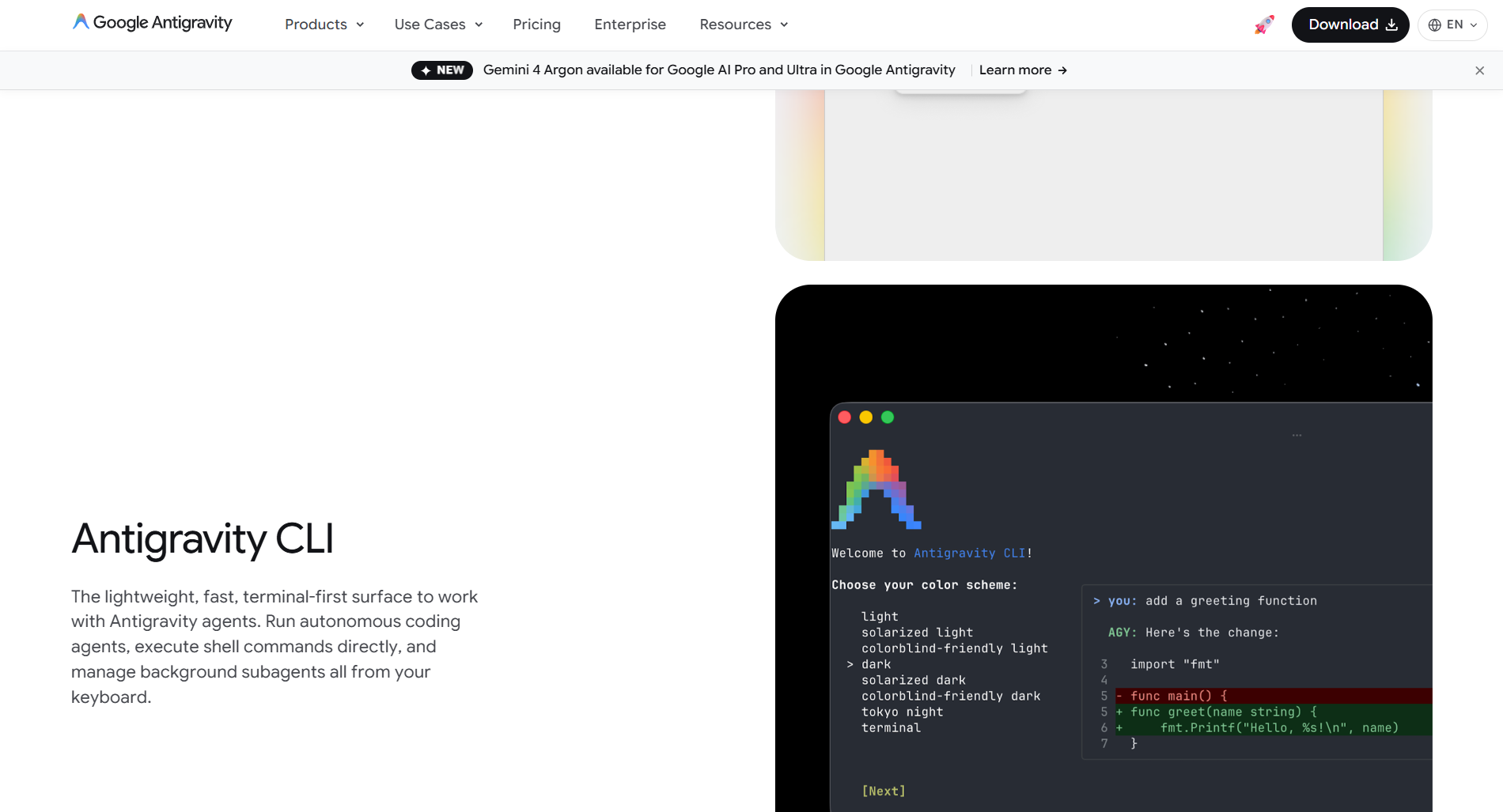The height and width of the screenshot is (812, 1503).
Task: Click the red dot on terminal window
Action: tap(844, 417)
